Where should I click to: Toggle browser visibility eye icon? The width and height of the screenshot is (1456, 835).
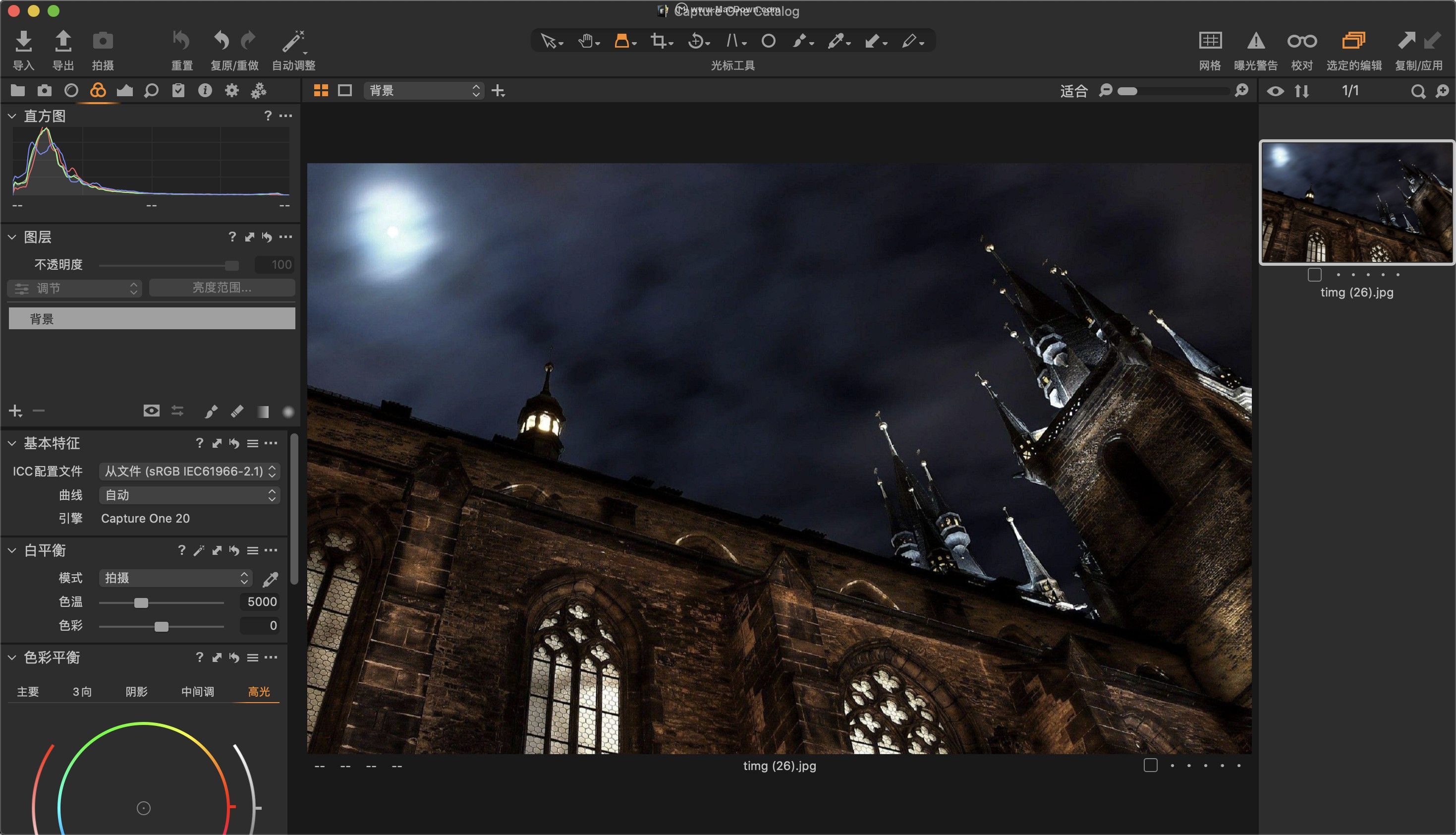tap(1275, 91)
